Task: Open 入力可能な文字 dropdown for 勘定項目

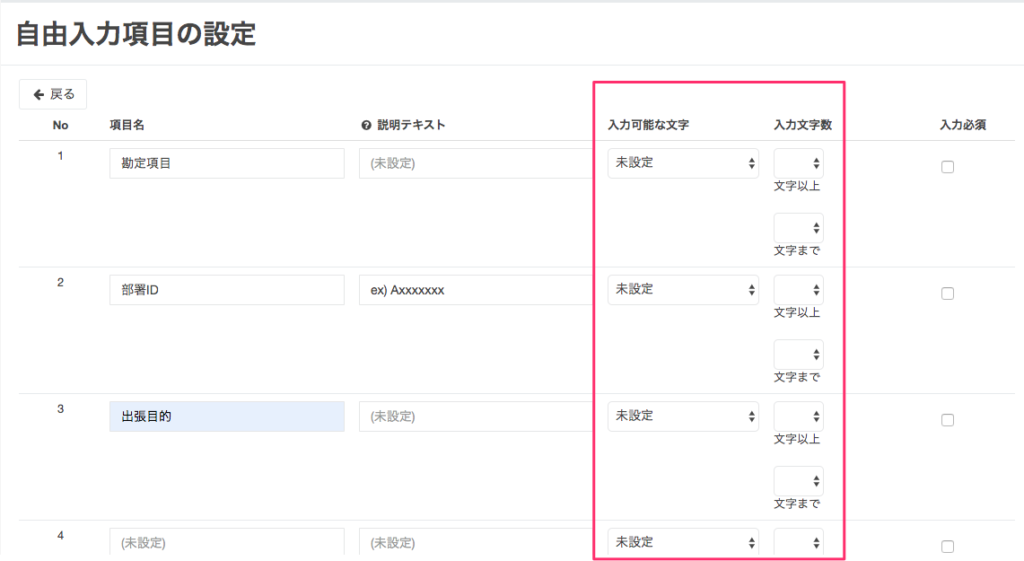Action: coord(683,163)
